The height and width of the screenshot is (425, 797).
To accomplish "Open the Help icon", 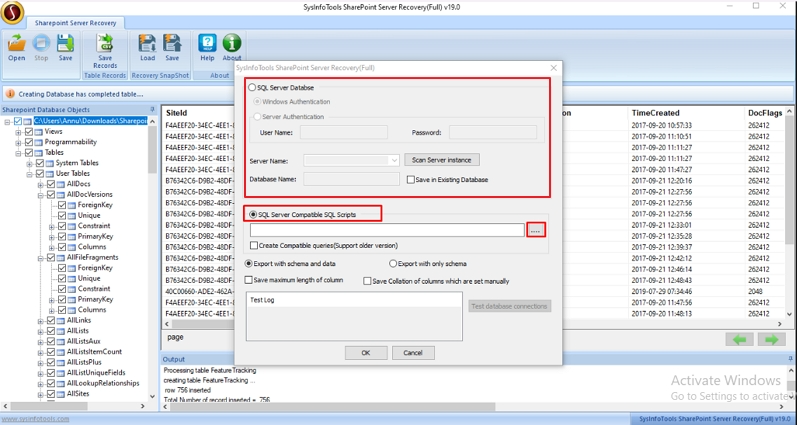I will [207, 44].
